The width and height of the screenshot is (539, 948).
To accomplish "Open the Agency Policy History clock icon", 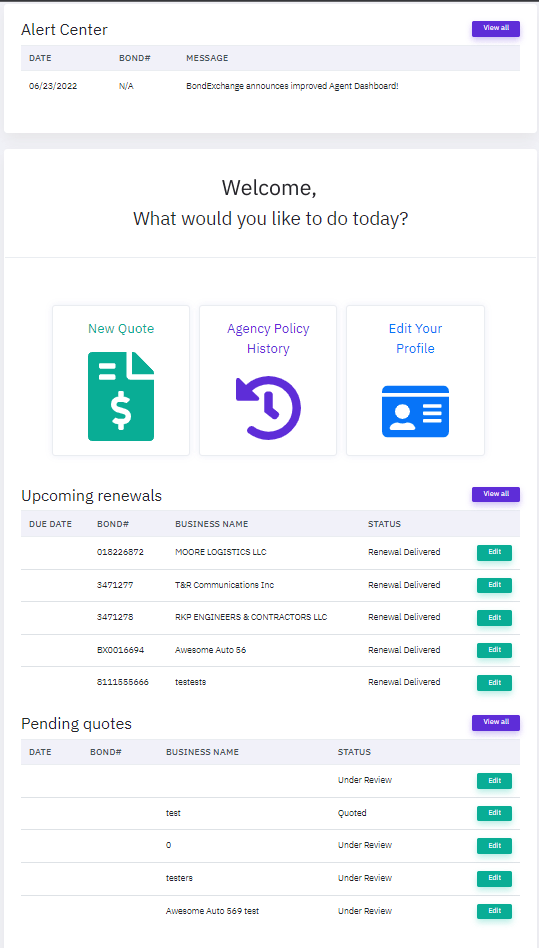I will 268,407.
